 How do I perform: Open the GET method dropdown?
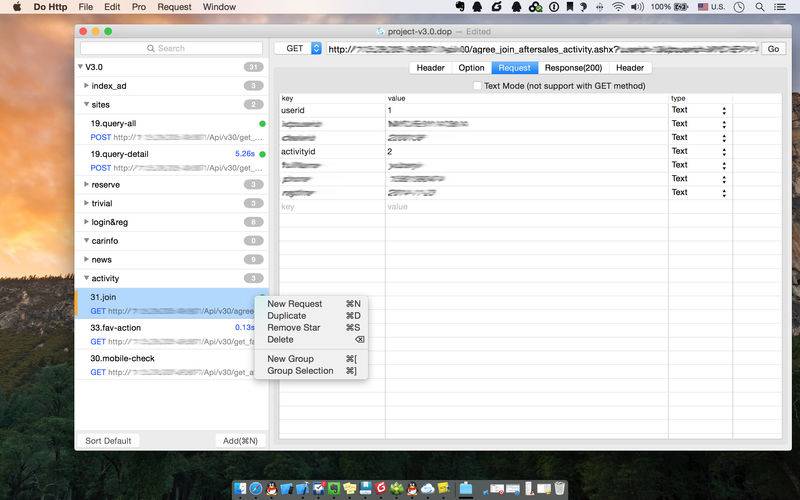298,48
